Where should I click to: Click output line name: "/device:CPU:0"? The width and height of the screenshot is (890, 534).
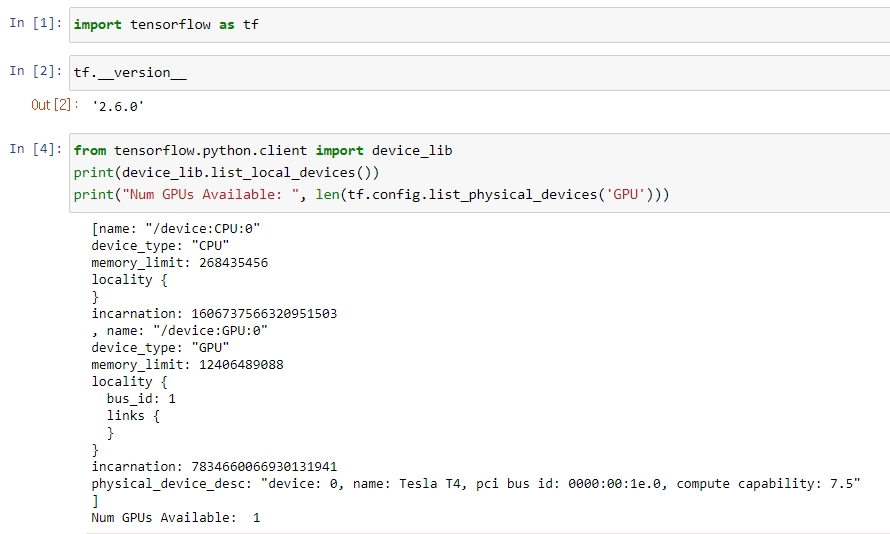click(x=176, y=229)
